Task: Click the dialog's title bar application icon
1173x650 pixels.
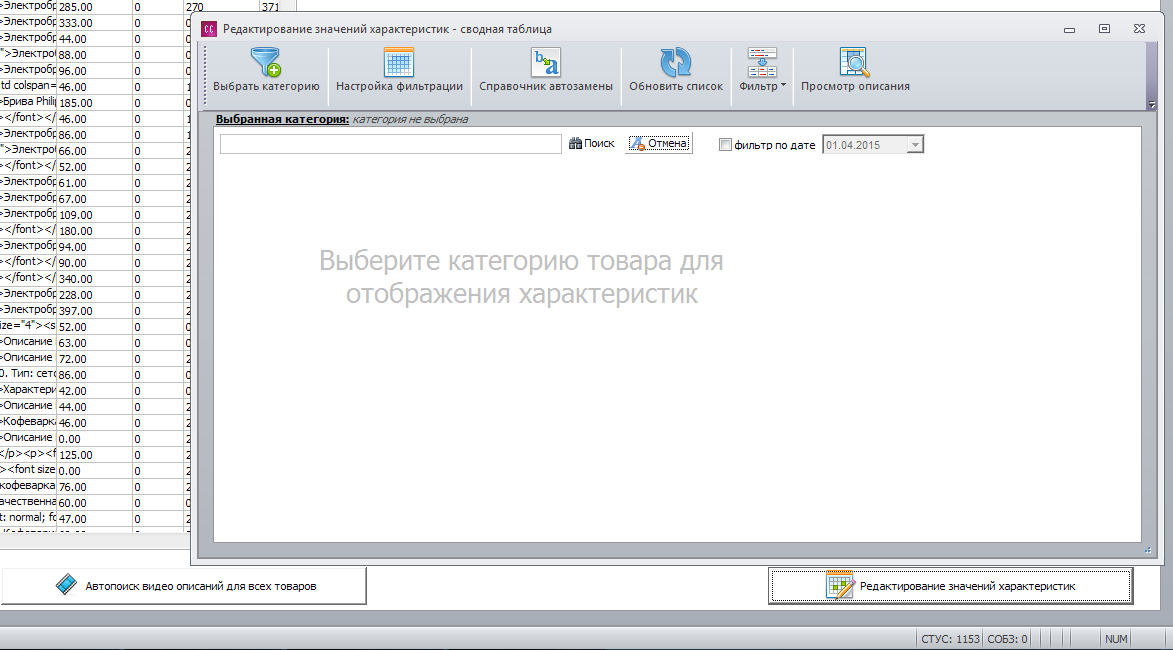Action: 209,29
